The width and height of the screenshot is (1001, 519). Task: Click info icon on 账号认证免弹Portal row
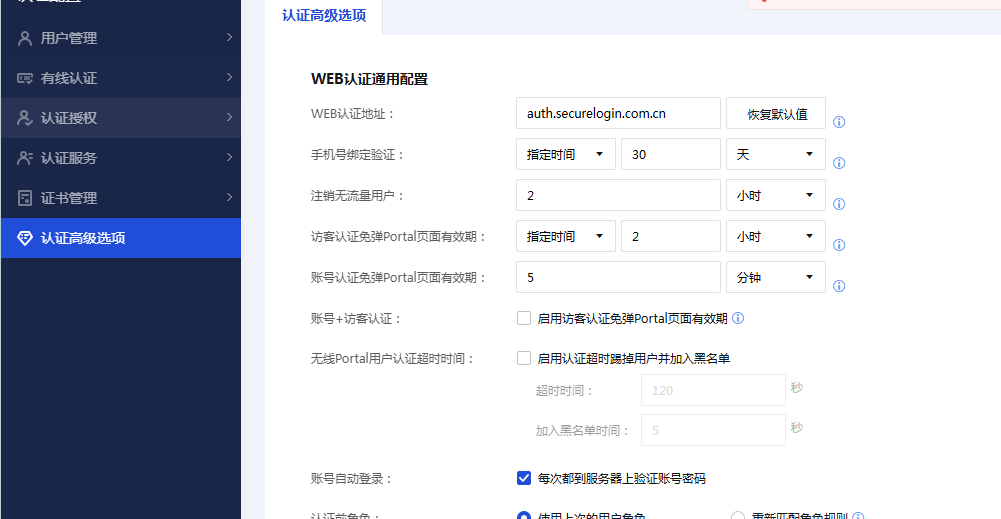click(x=839, y=286)
